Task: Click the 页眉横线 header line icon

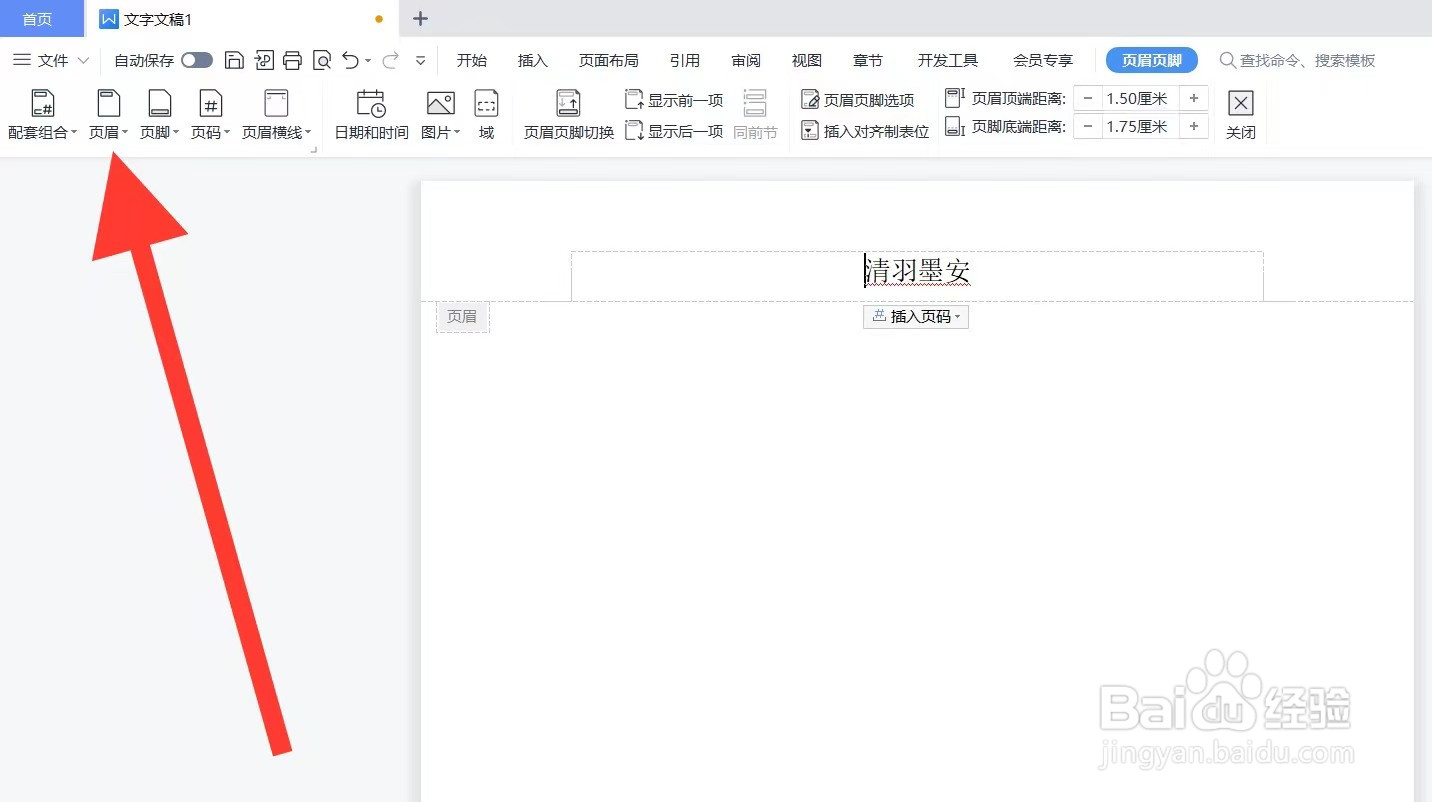Action: [276, 103]
